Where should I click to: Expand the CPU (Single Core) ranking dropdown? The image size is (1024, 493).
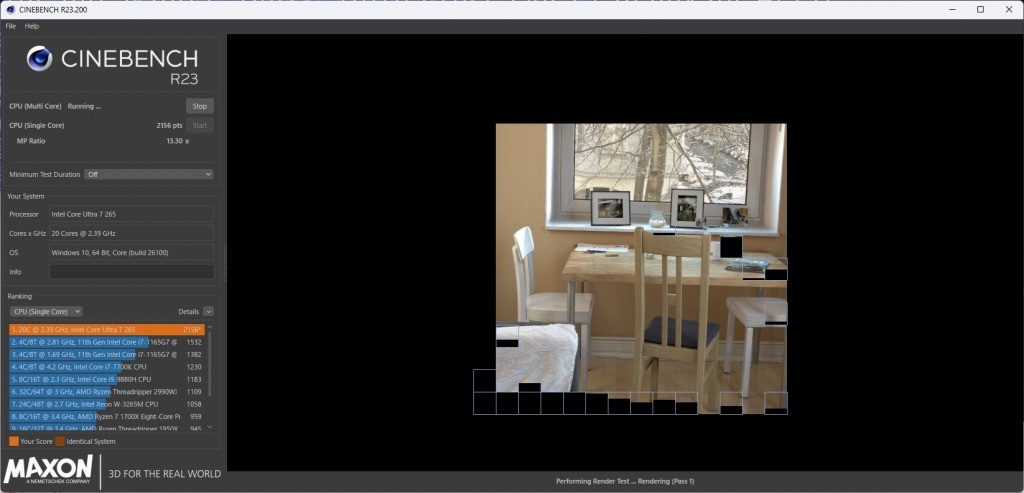coord(46,311)
